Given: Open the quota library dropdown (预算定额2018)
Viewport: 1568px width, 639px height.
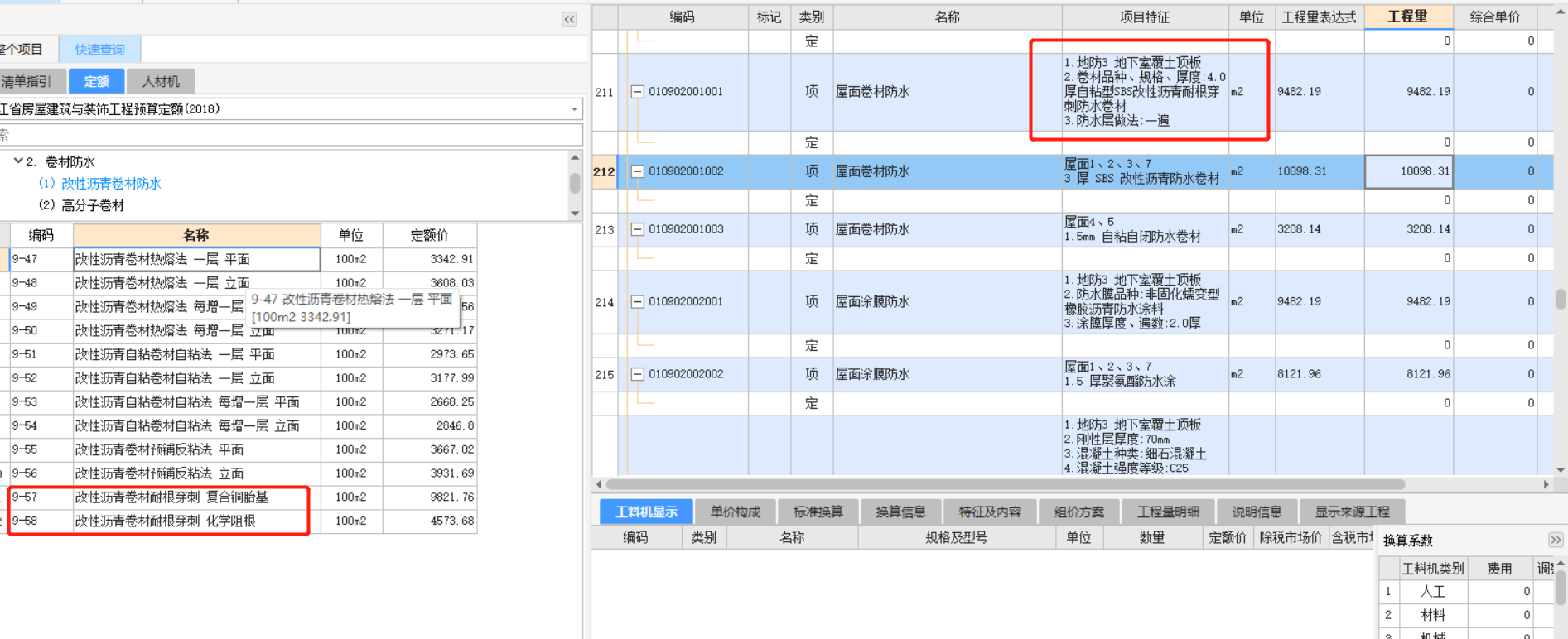Looking at the screenshot, I should [x=574, y=109].
